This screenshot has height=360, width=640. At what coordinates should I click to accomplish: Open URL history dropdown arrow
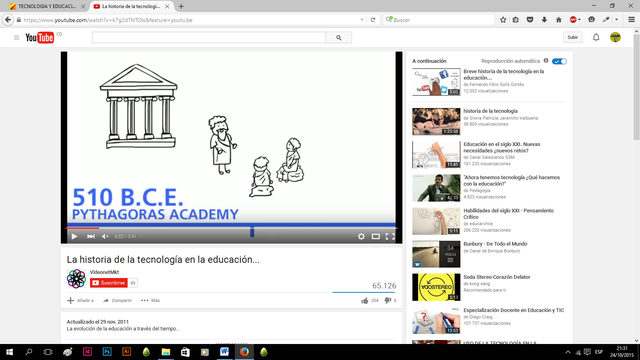tap(362, 20)
